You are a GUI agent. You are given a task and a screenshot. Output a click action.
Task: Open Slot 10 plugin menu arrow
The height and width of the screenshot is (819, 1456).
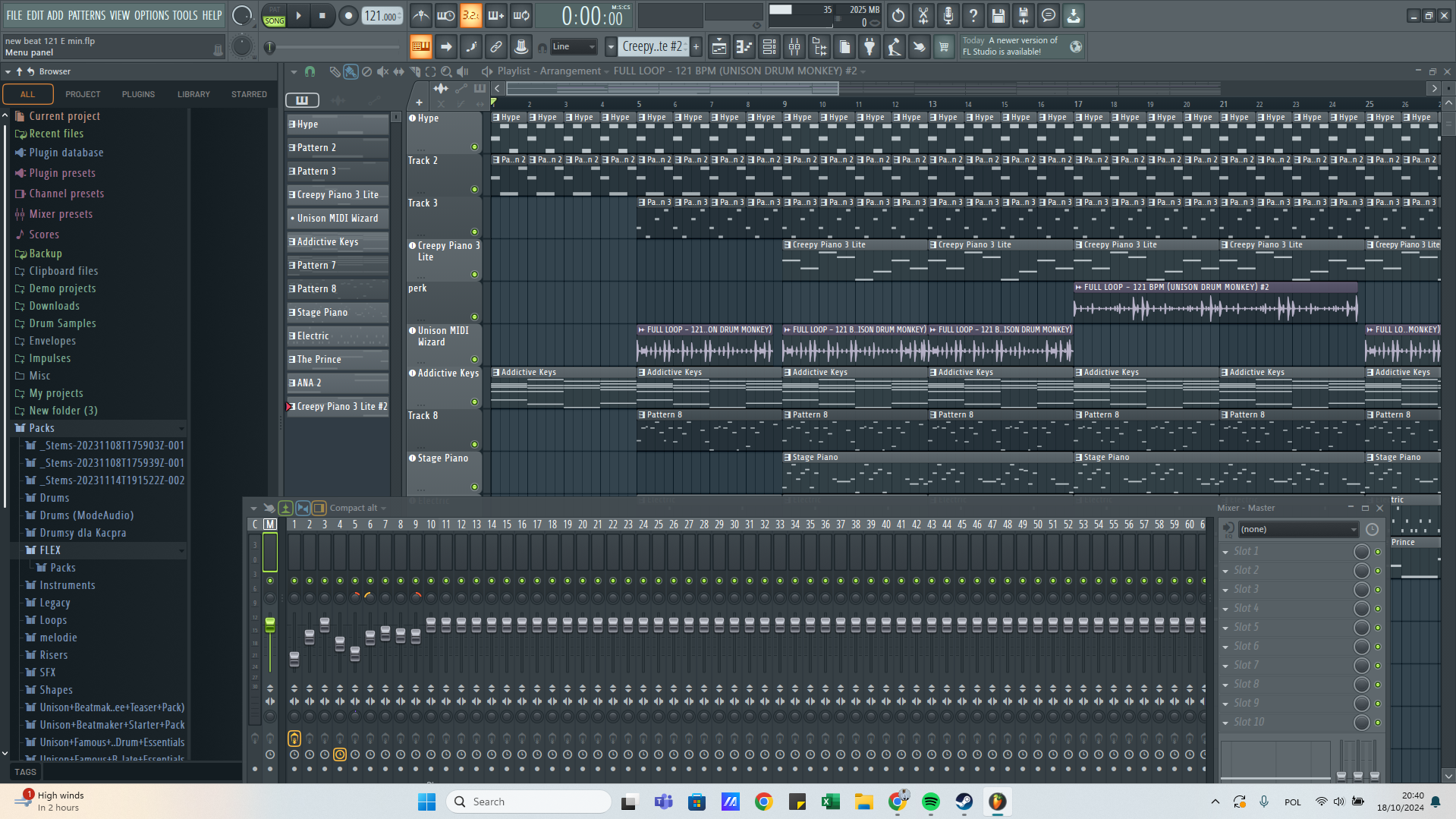[x=1225, y=723]
